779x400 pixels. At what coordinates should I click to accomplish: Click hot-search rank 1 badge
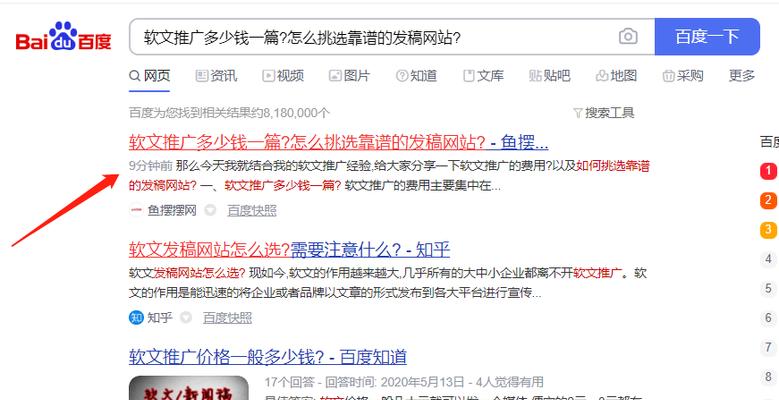tap(769, 171)
